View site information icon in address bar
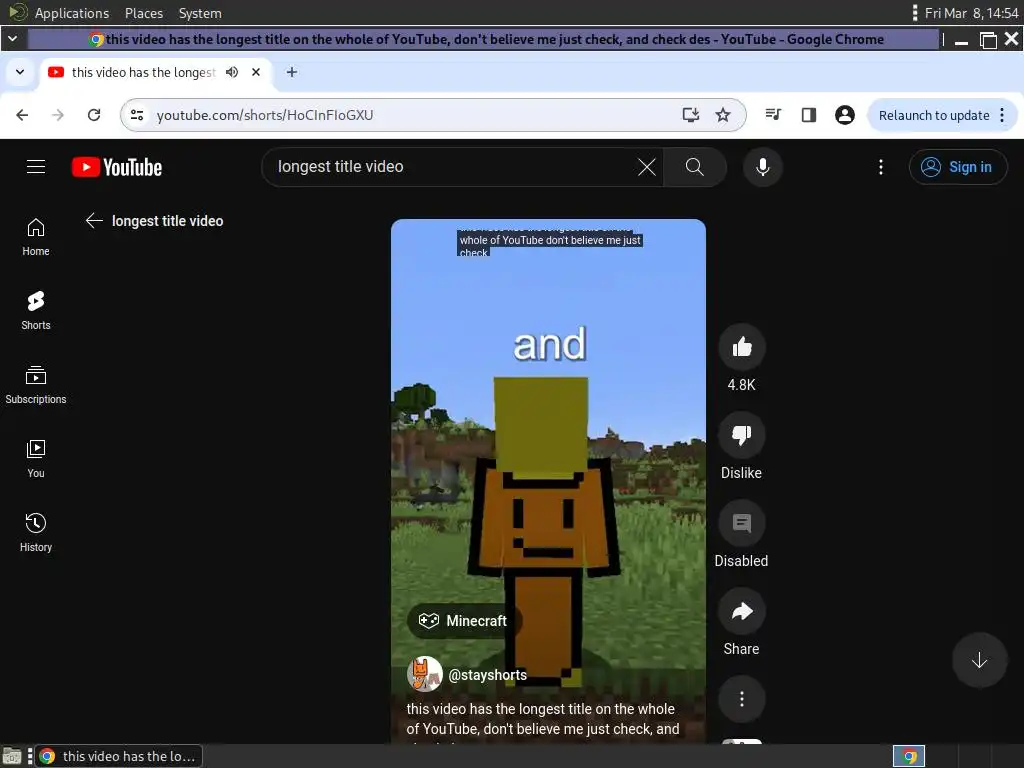Image resolution: width=1024 pixels, height=768 pixels. click(x=137, y=115)
